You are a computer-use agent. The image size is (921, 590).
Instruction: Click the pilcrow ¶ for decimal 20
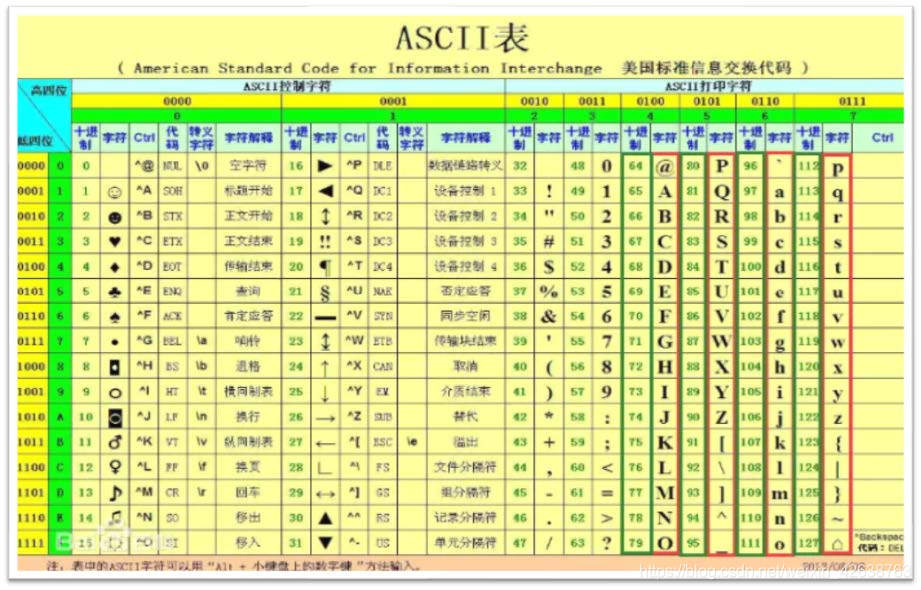pyautogui.click(x=325, y=267)
